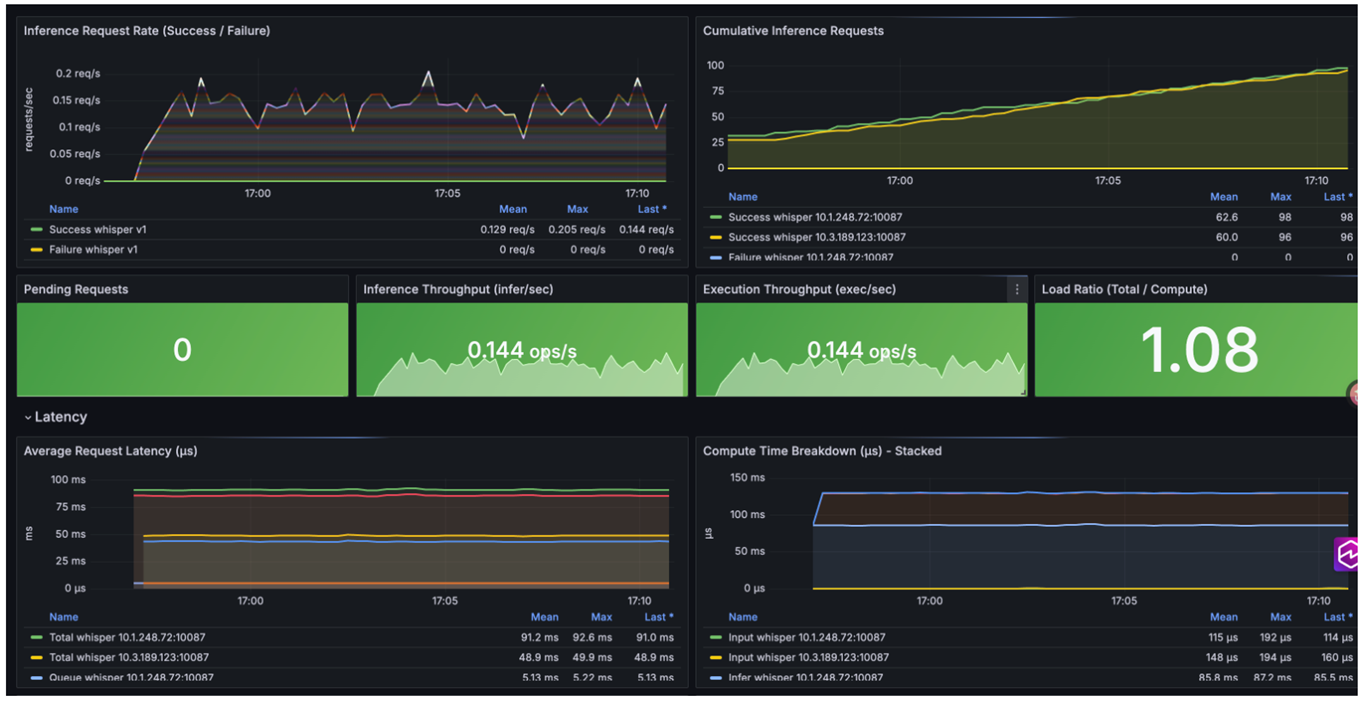Click the 0.205 req/s max value
The image size is (1362, 701).
pyautogui.click(x=577, y=229)
